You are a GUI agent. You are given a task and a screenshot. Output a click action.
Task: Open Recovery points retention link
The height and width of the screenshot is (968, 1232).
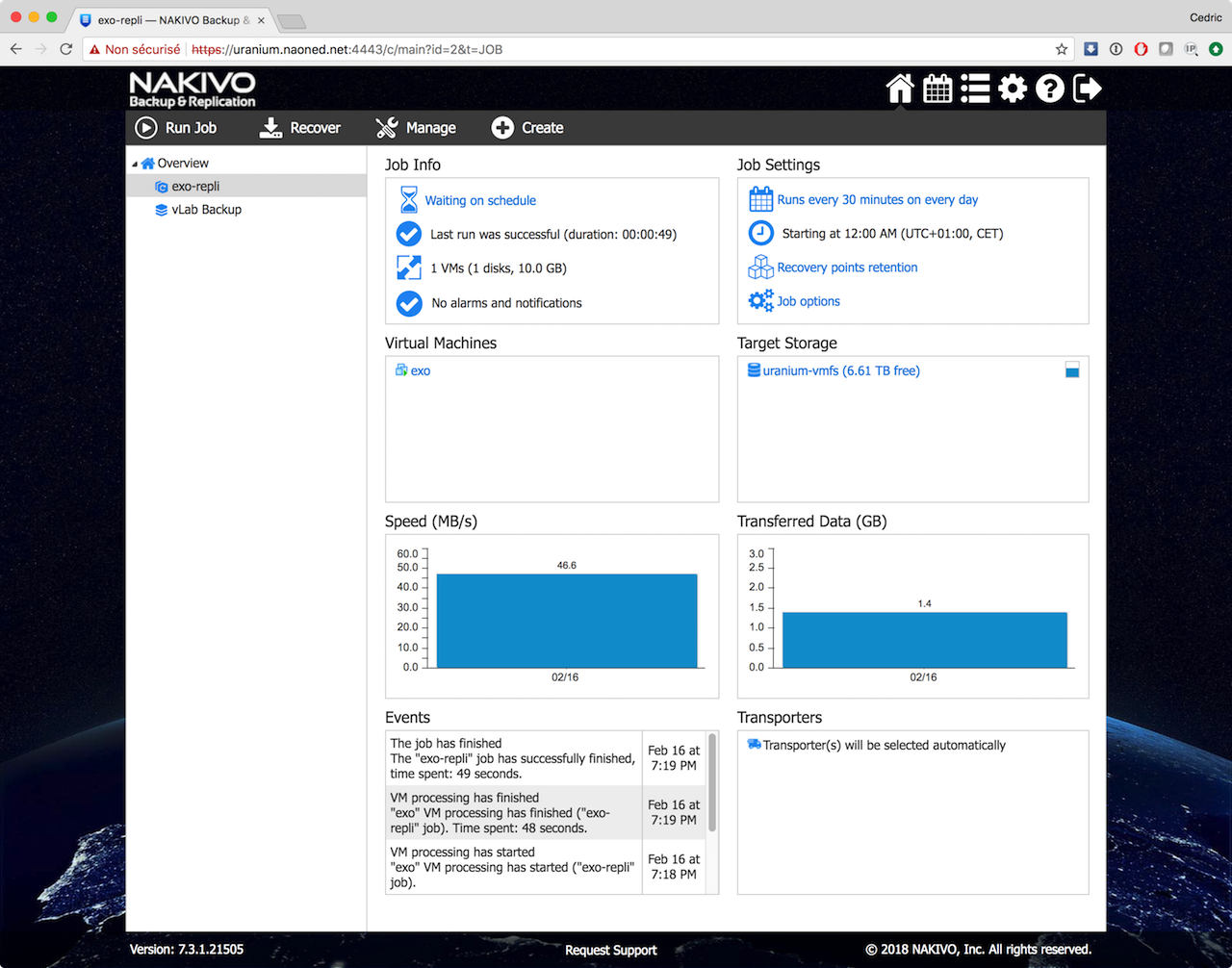click(847, 267)
